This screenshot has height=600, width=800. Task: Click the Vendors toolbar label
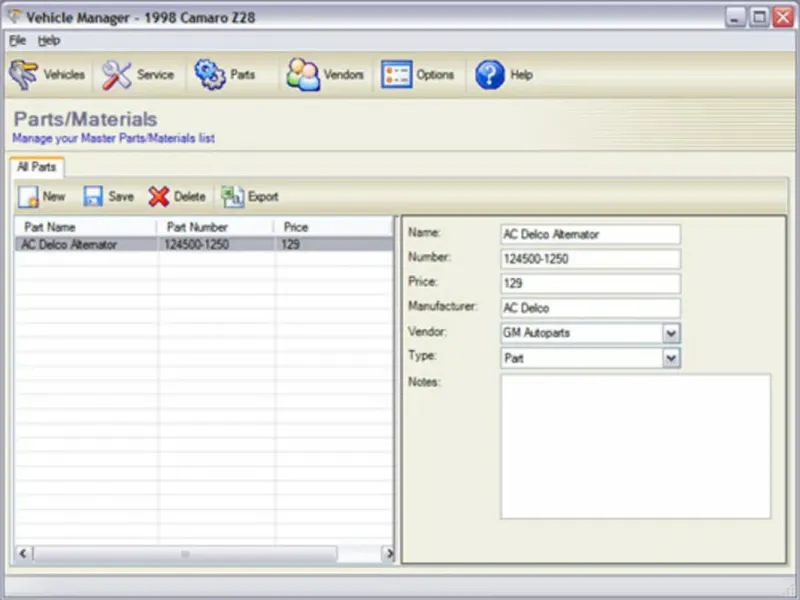tap(343, 74)
